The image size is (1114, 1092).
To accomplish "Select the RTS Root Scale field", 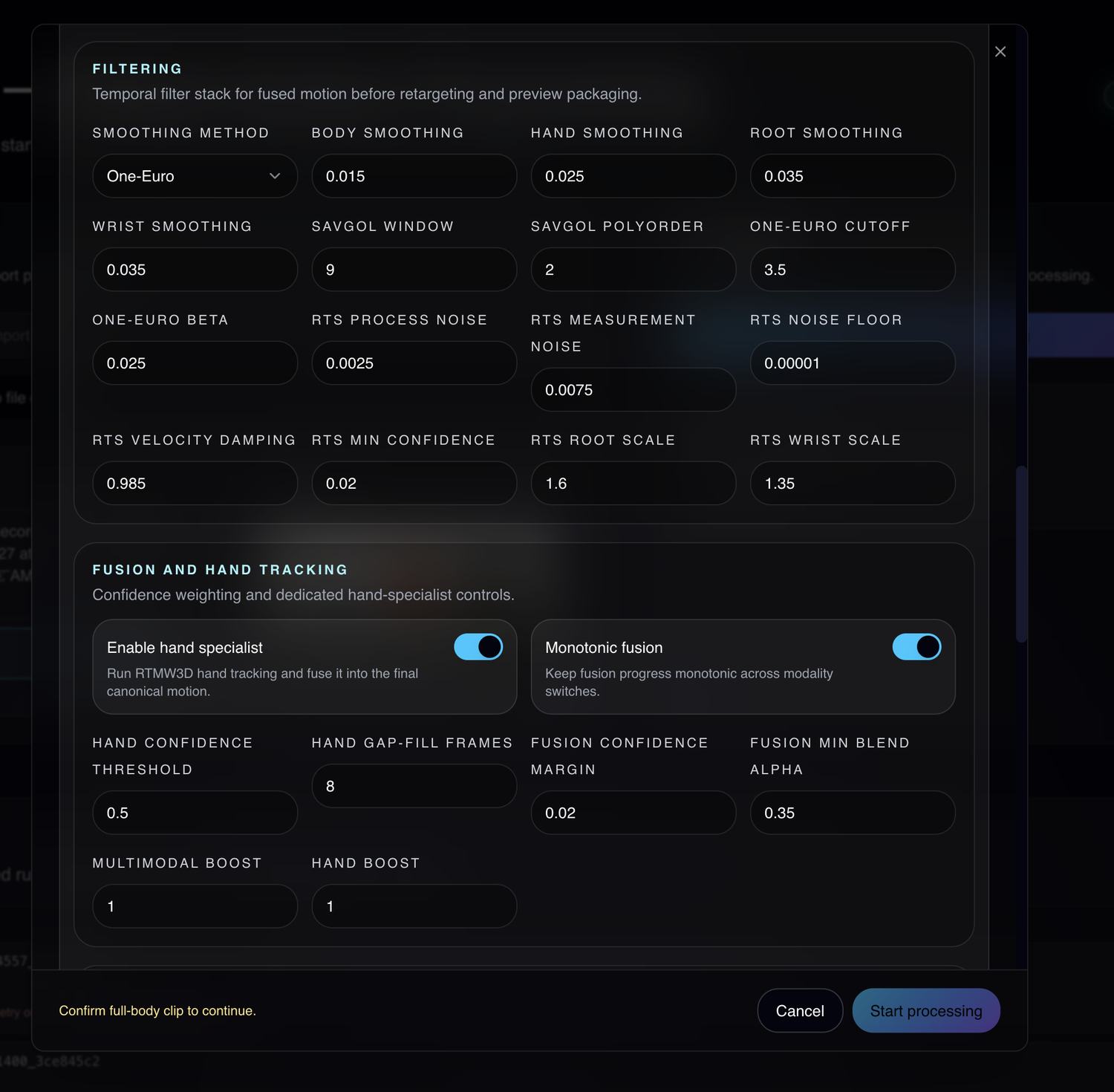I will point(633,484).
